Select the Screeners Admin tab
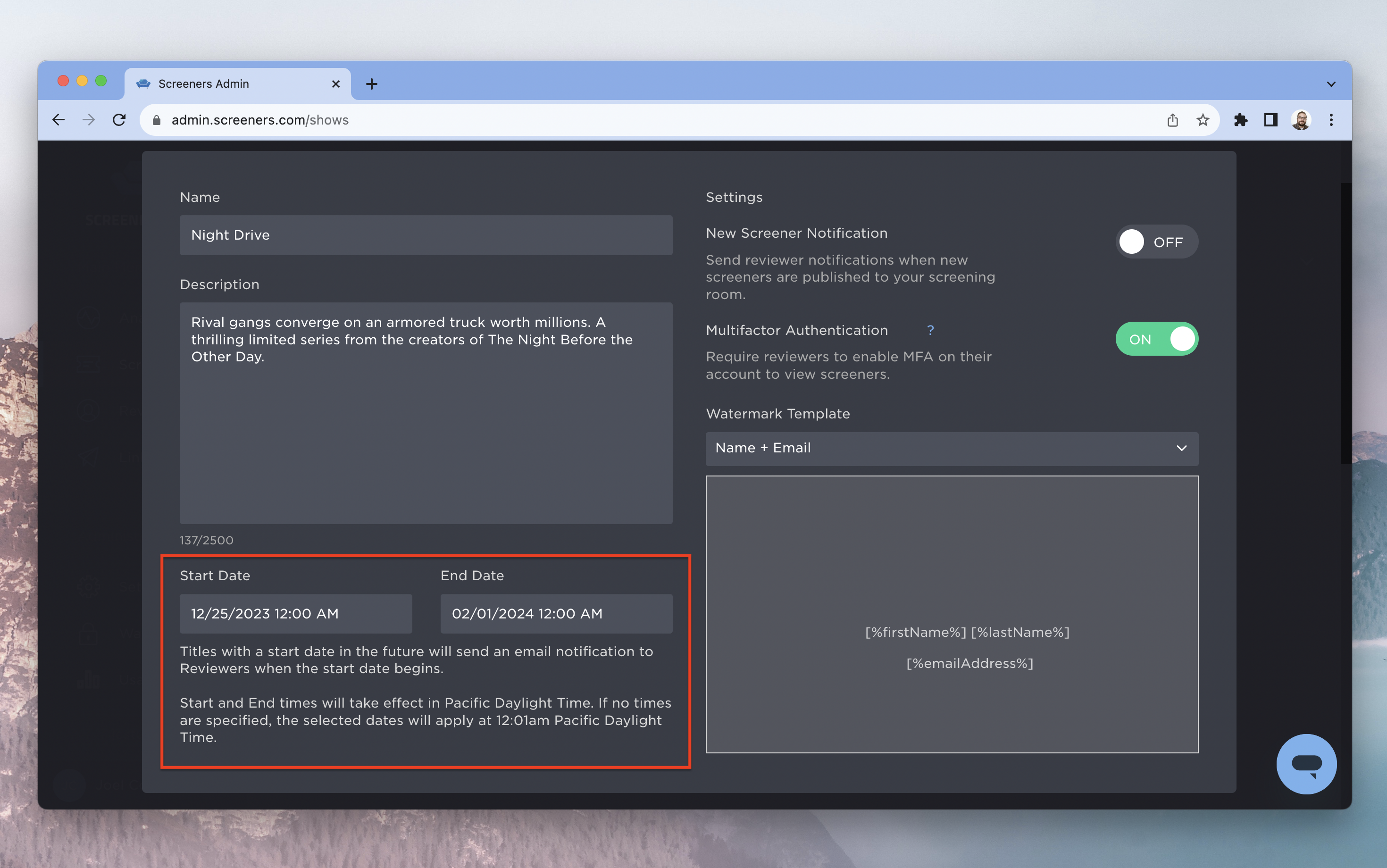Image resolution: width=1387 pixels, height=868 pixels. tap(237, 84)
